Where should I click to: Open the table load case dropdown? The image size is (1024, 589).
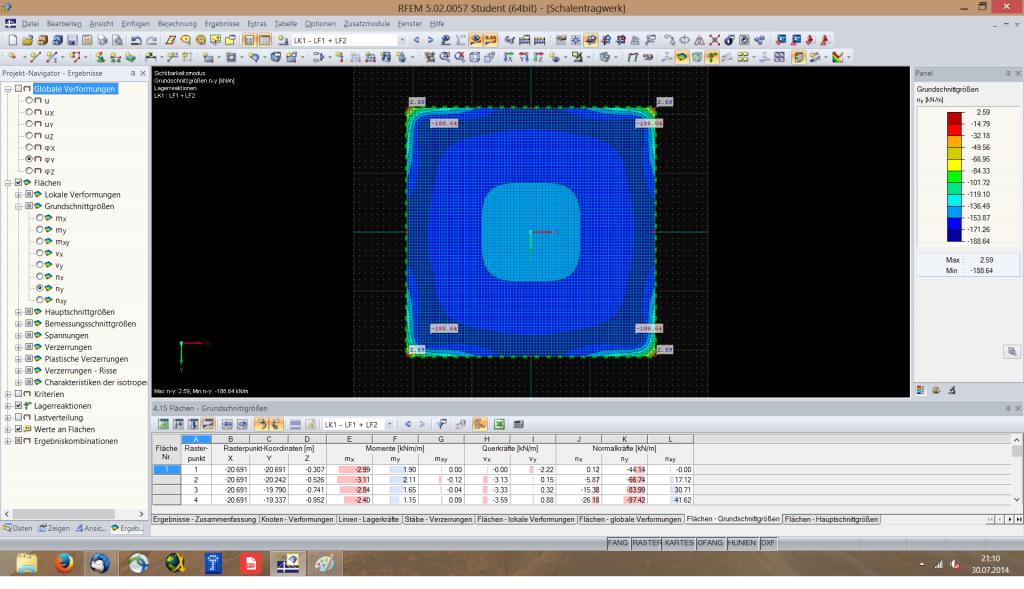390,424
